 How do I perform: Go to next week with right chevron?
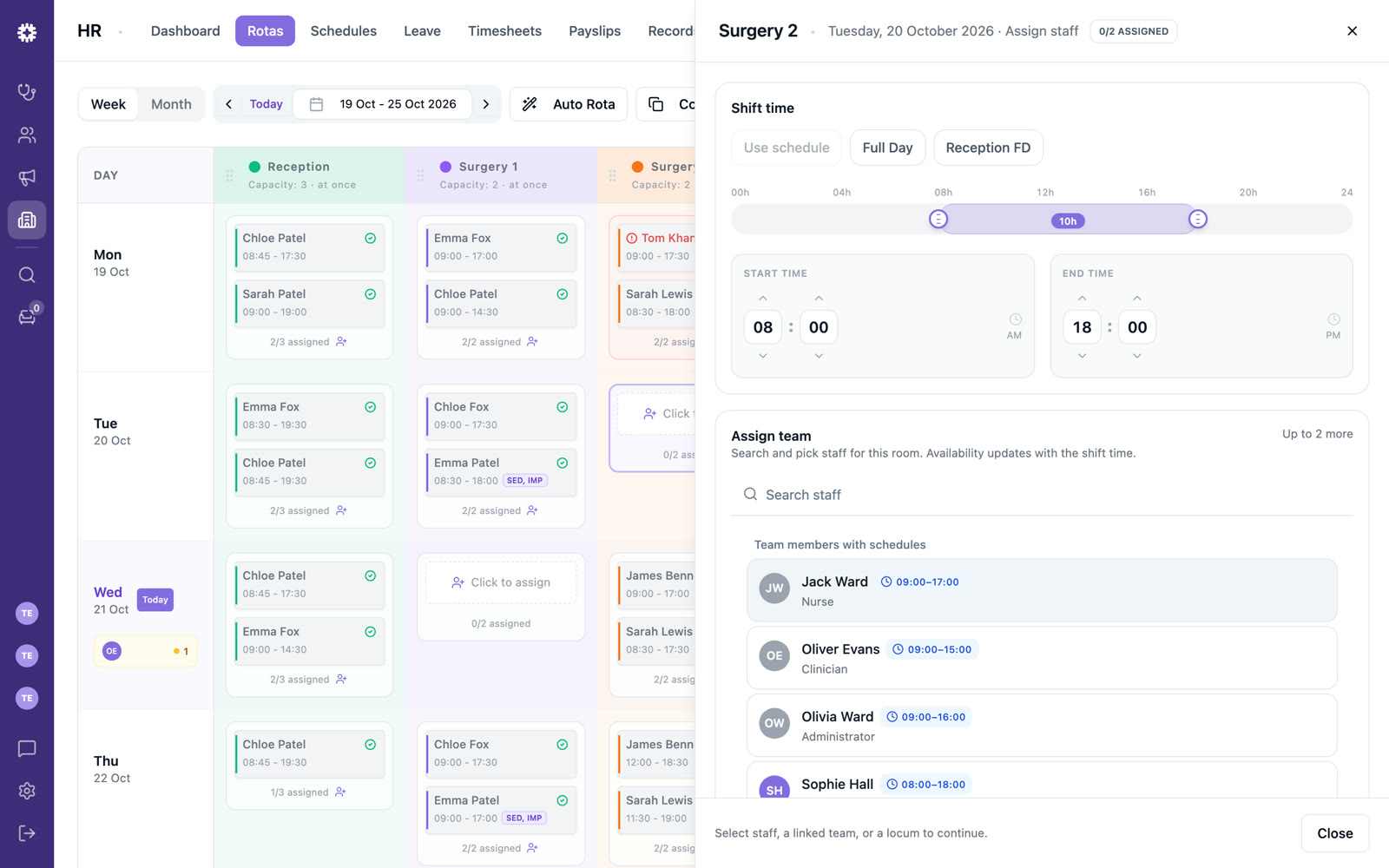pos(486,104)
